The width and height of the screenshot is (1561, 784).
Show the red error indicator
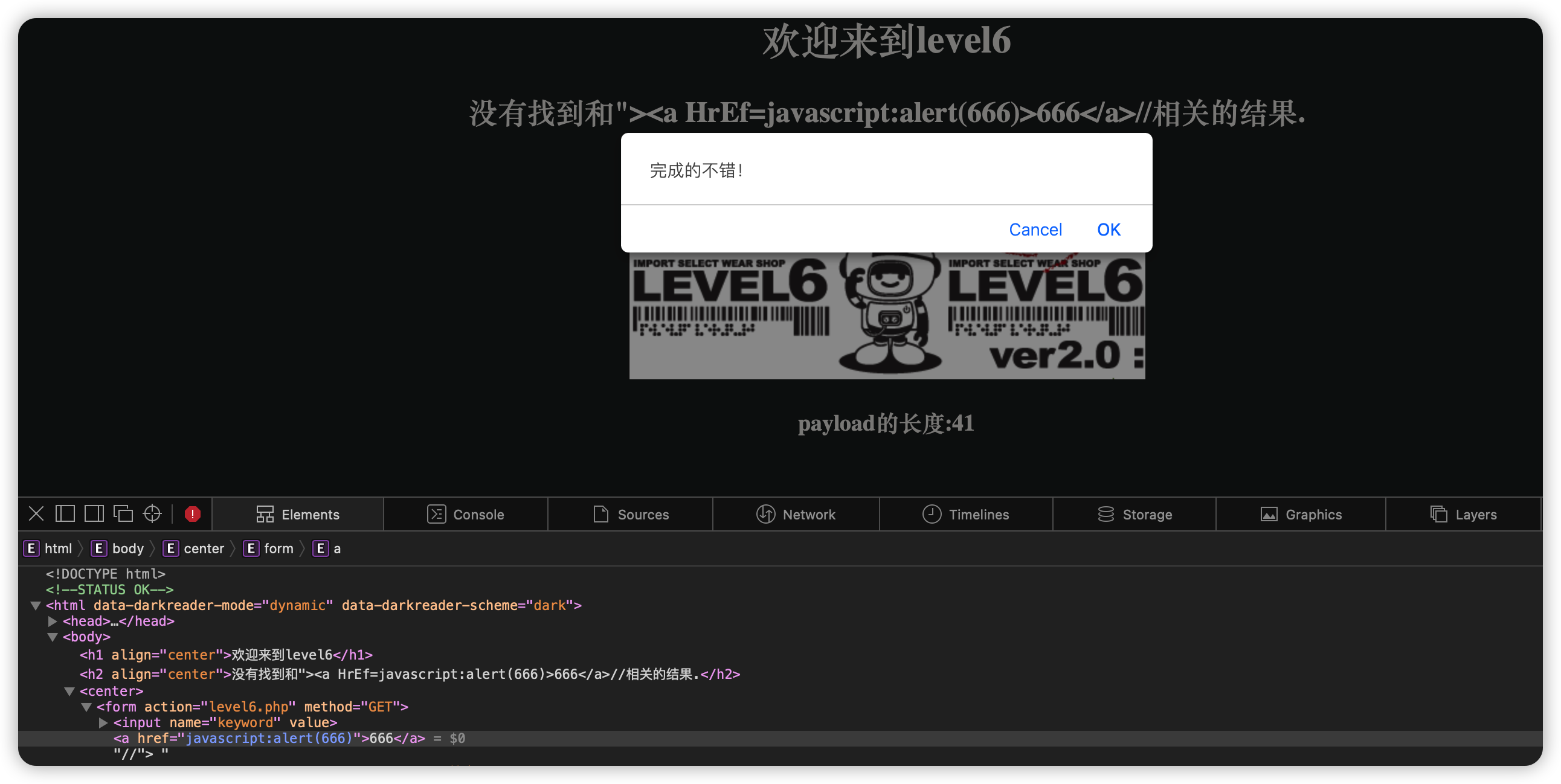click(193, 514)
